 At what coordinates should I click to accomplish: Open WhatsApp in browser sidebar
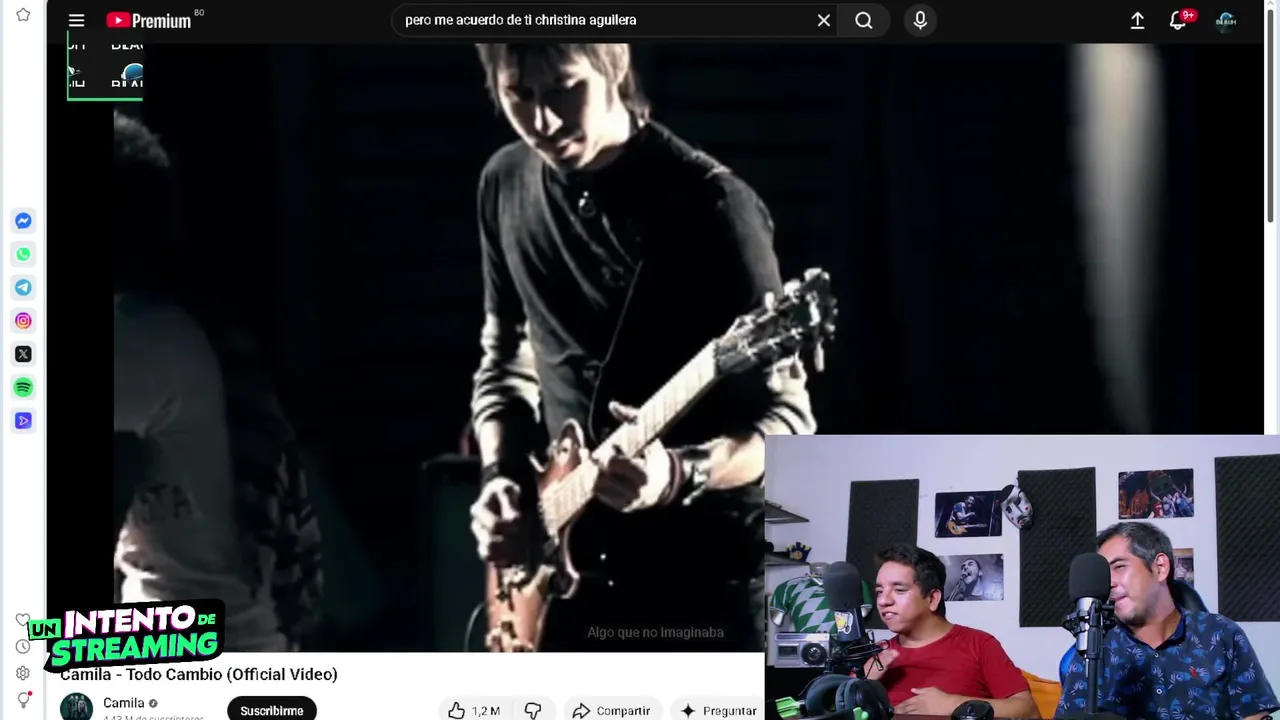pos(23,254)
